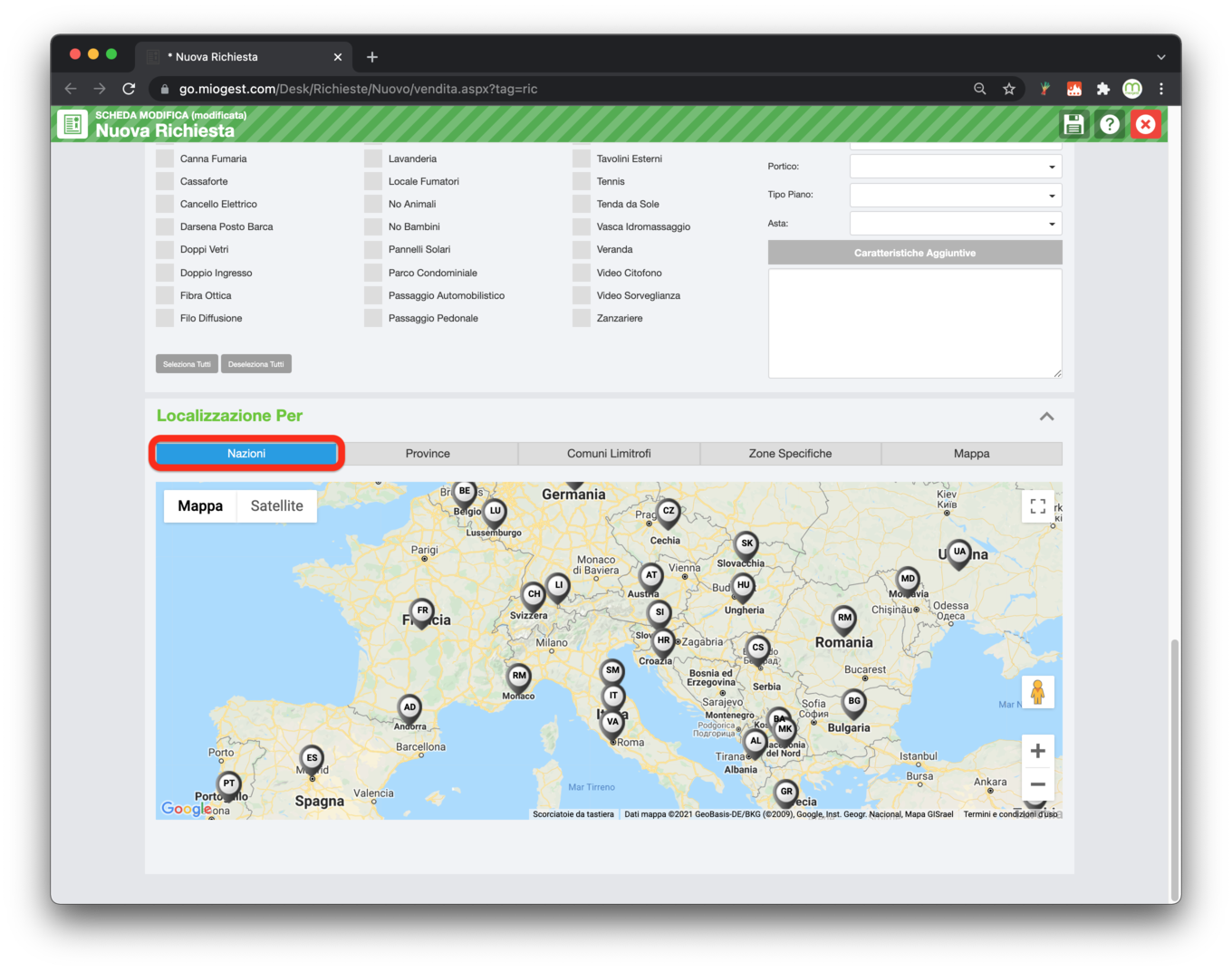The height and width of the screenshot is (971, 1232).
Task: Select the FR marker on France
Action: click(422, 612)
